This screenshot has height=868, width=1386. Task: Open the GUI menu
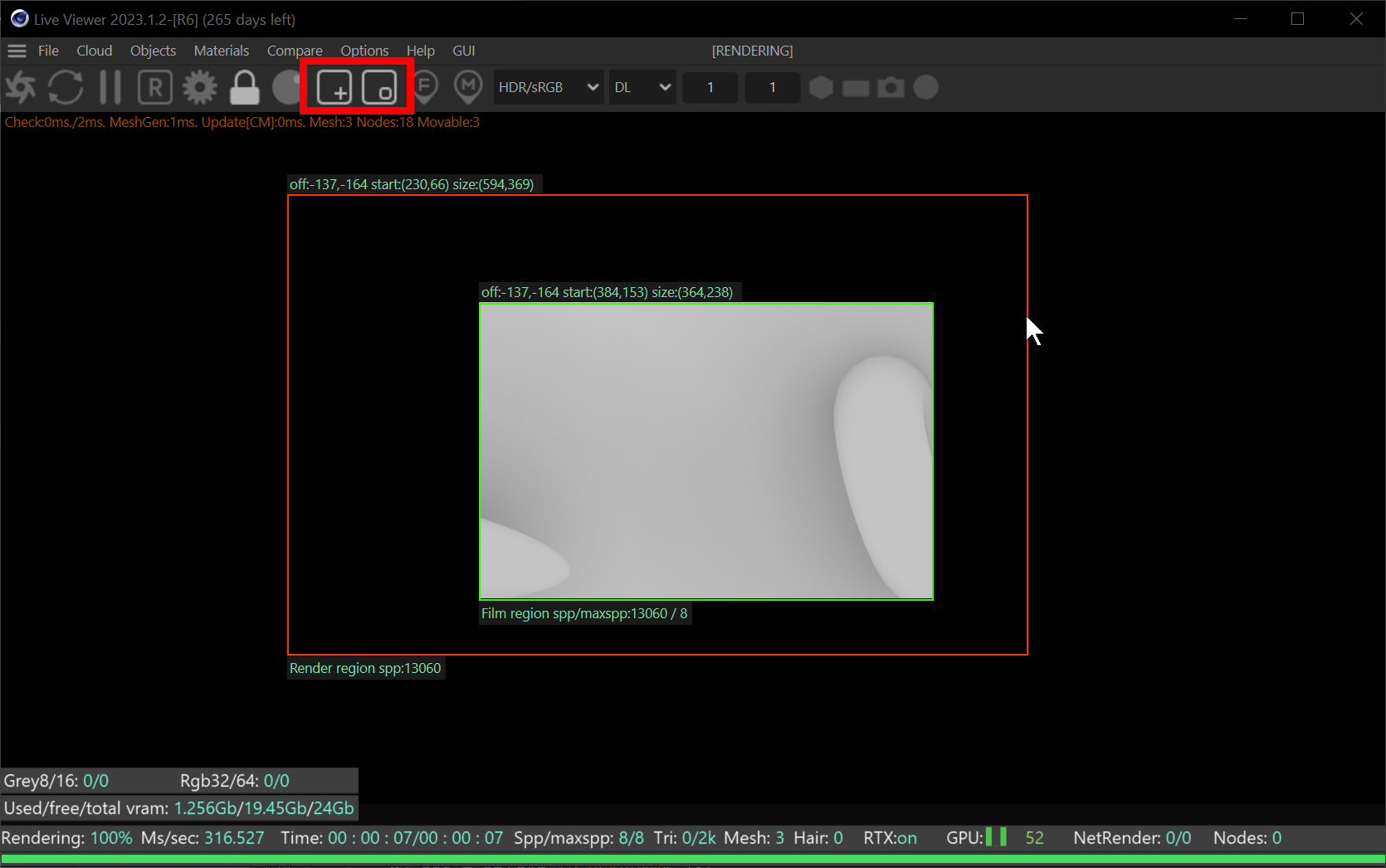(x=464, y=51)
